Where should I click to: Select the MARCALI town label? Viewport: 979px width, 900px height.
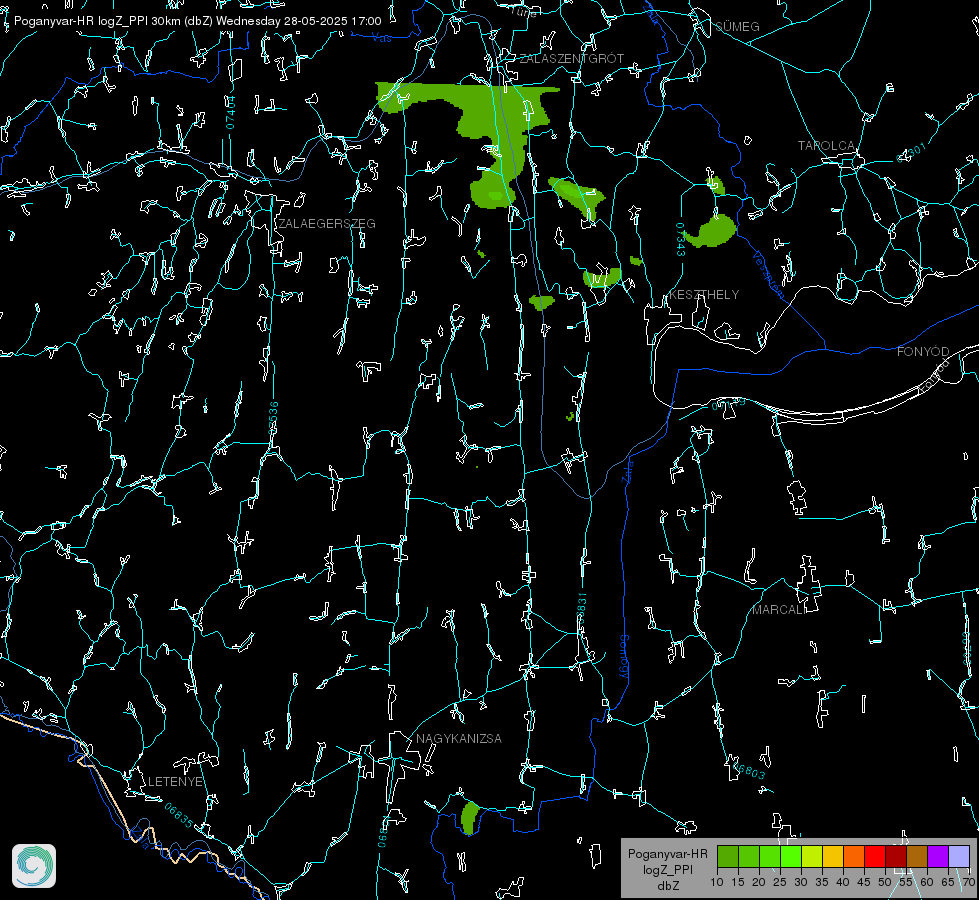pos(779,610)
